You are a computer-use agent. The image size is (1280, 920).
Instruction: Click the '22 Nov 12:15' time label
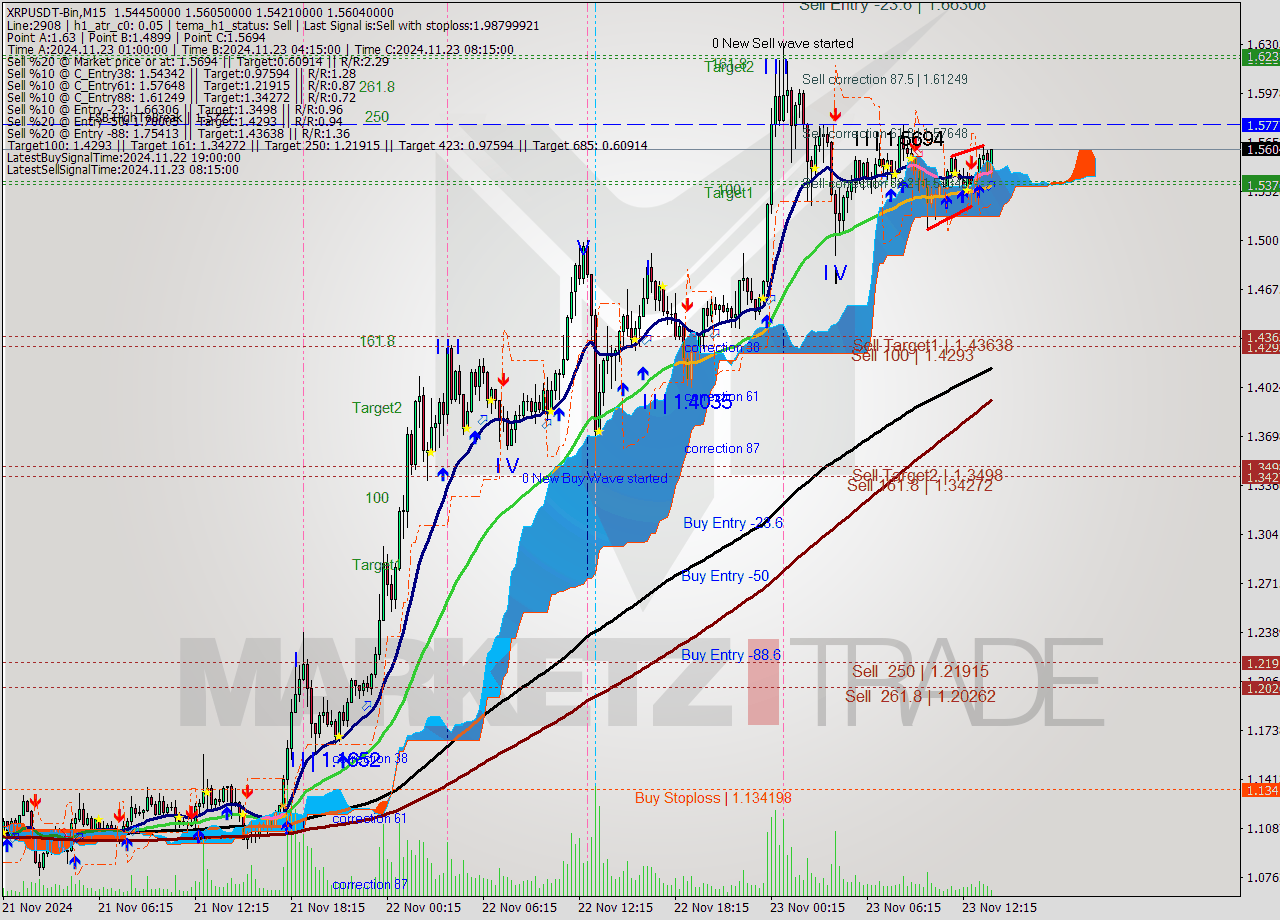click(x=614, y=907)
